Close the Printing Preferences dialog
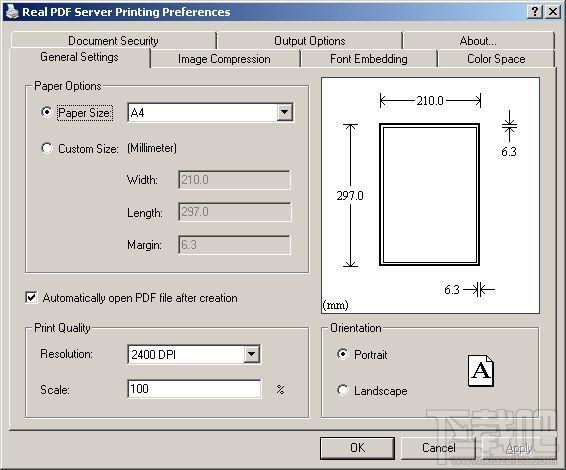The image size is (566, 470). pyautogui.click(x=552, y=12)
